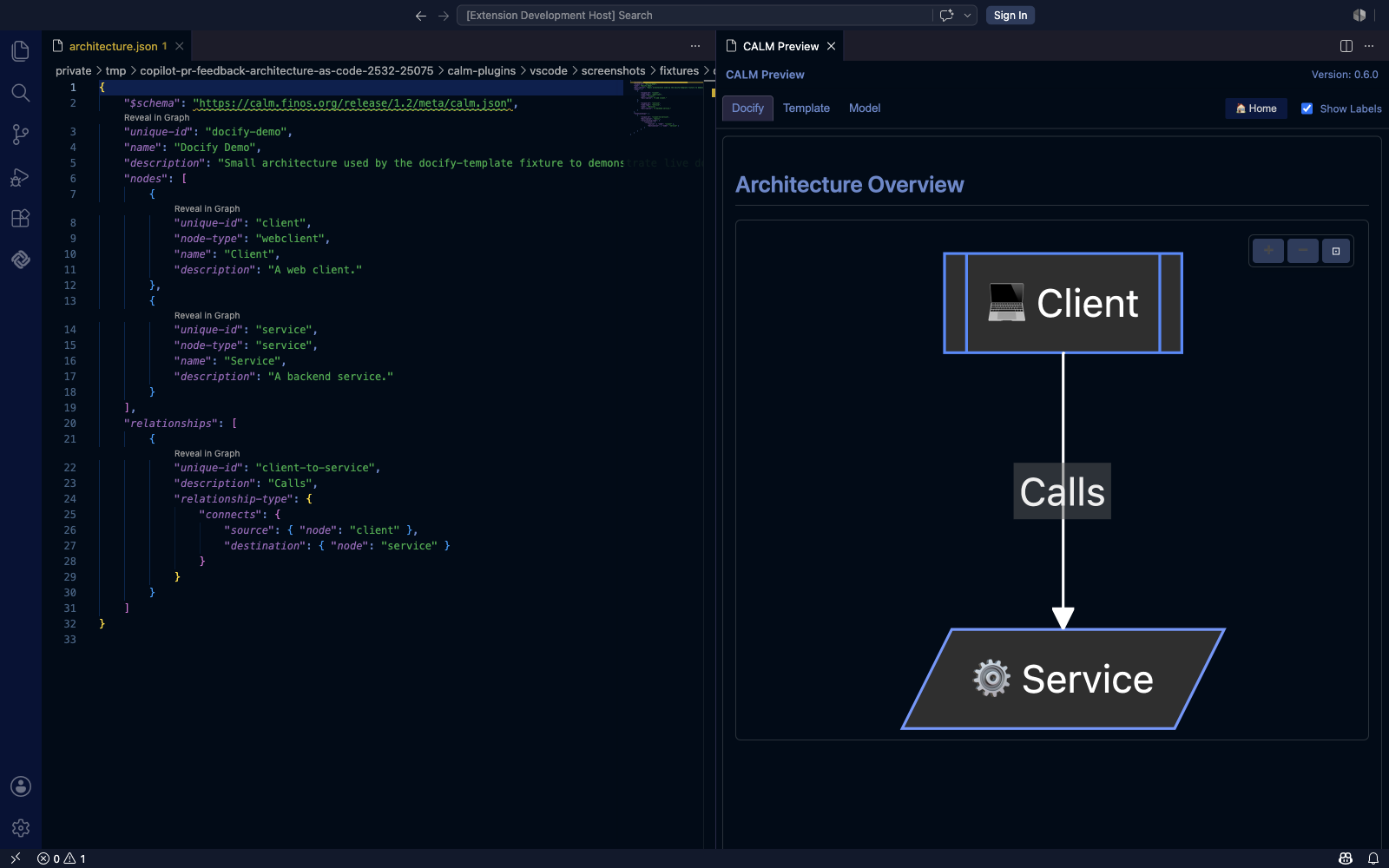
Task: Click breadcrumb segment tmp
Action: click(x=115, y=71)
